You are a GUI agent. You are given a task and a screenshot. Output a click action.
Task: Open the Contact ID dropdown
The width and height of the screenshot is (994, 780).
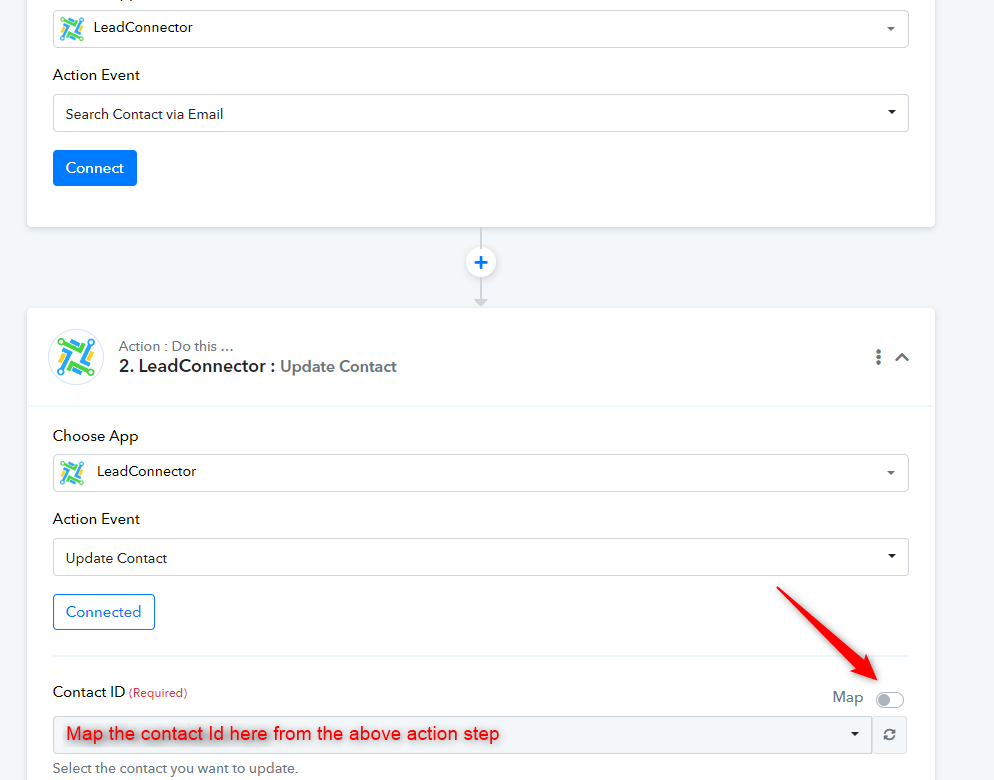pyautogui.click(x=462, y=734)
